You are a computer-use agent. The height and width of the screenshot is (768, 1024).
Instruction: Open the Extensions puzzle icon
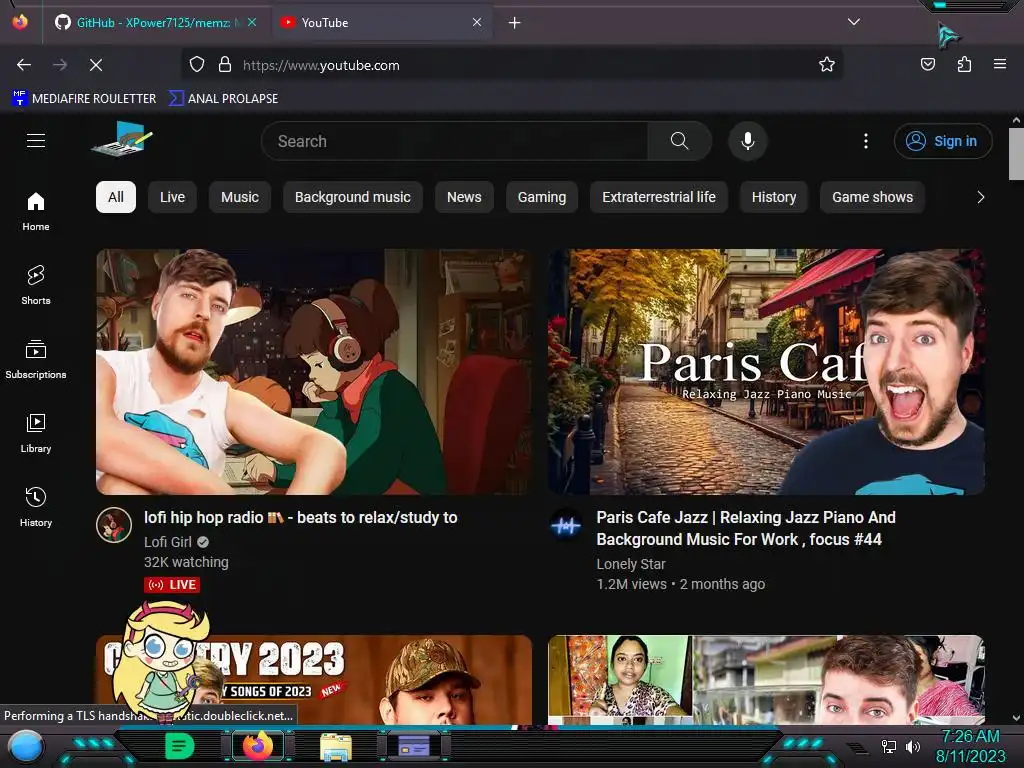point(964,64)
